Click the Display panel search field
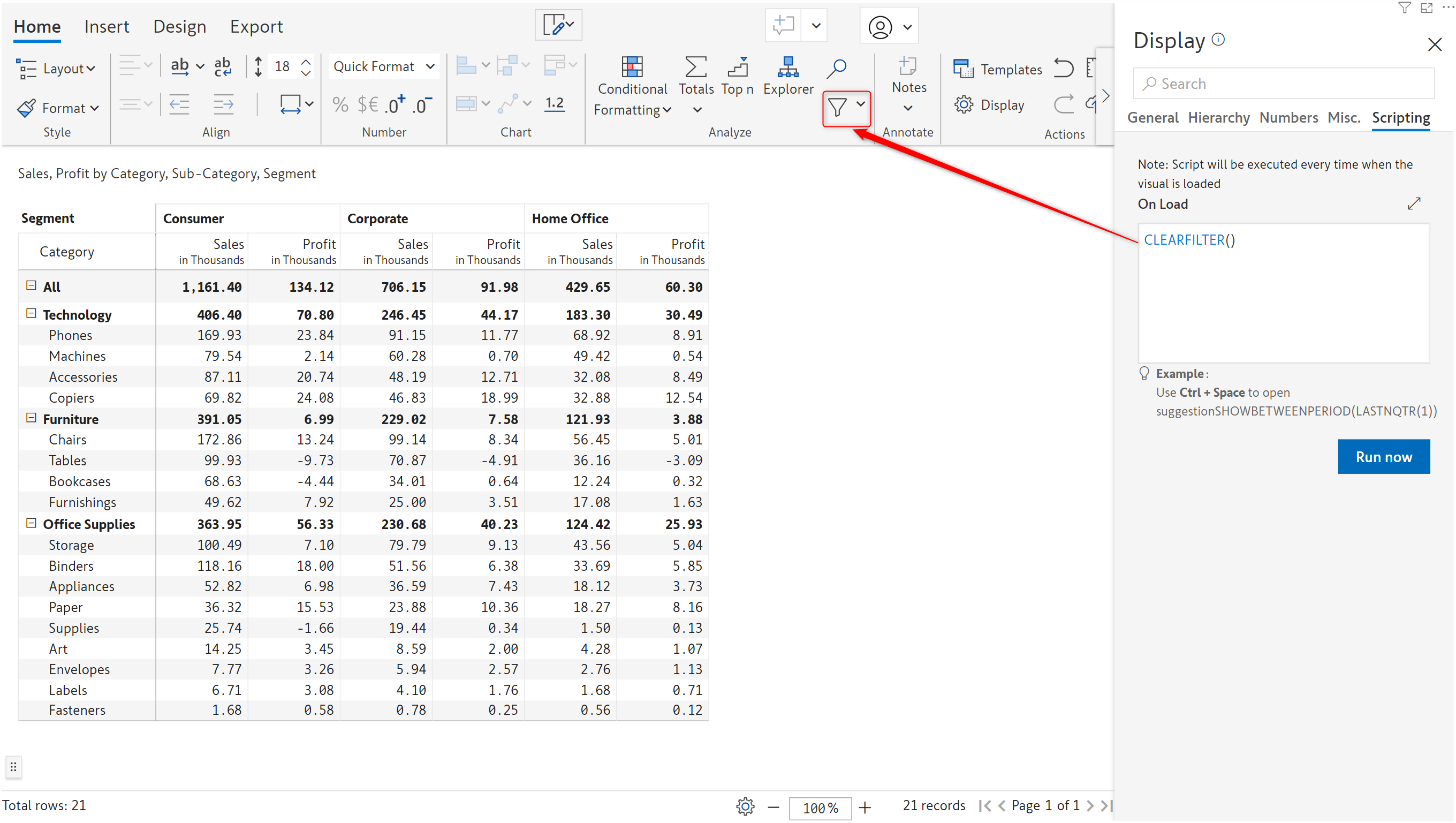The width and height of the screenshot is (1456, 823). (1283, 84)
